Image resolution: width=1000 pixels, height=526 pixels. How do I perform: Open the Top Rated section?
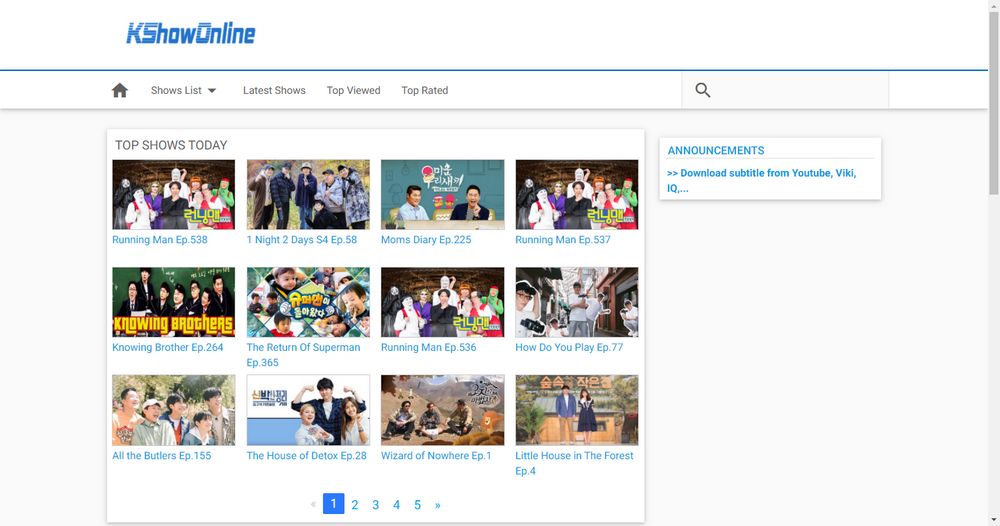click(424, 90)
